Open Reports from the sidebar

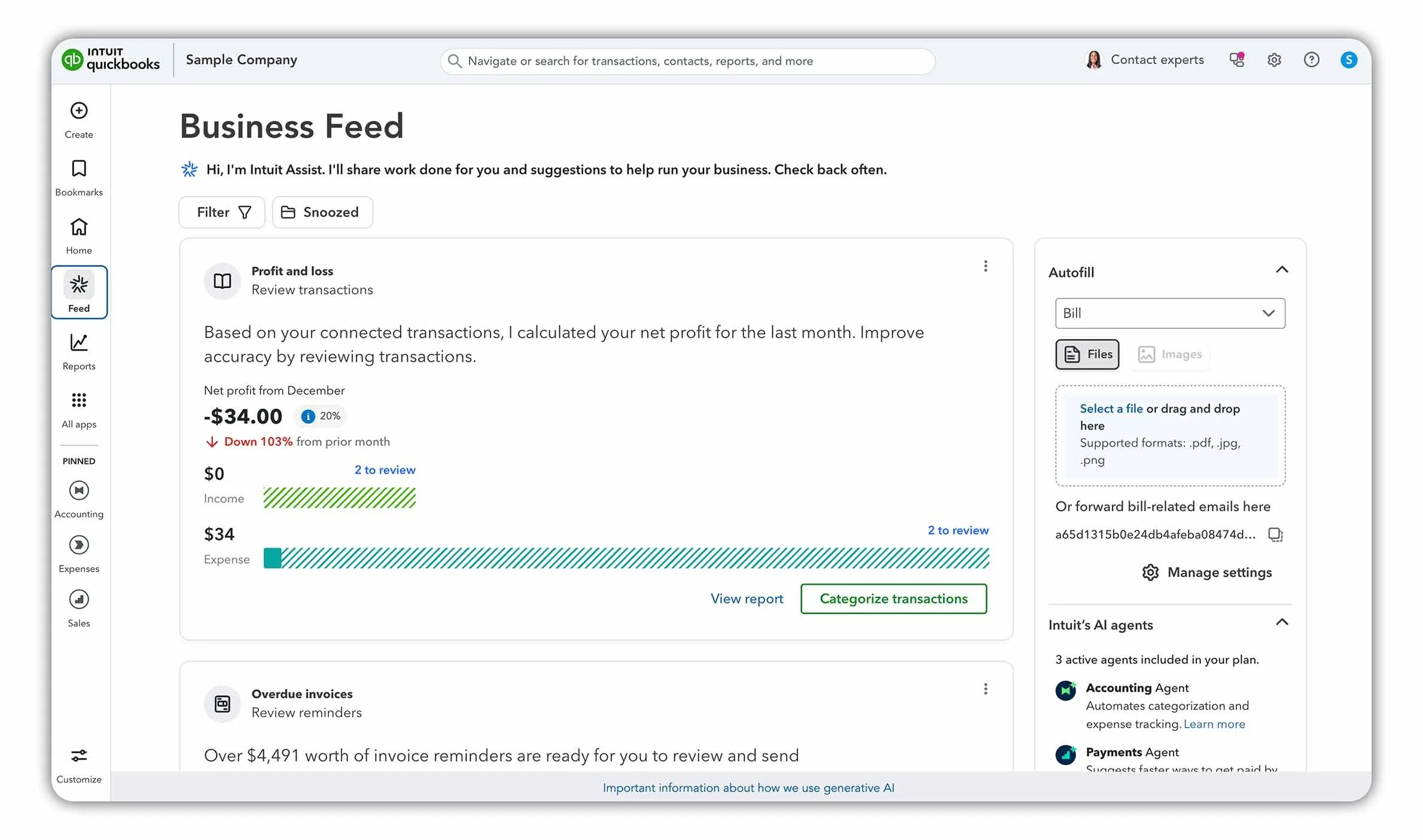[79, 352]
